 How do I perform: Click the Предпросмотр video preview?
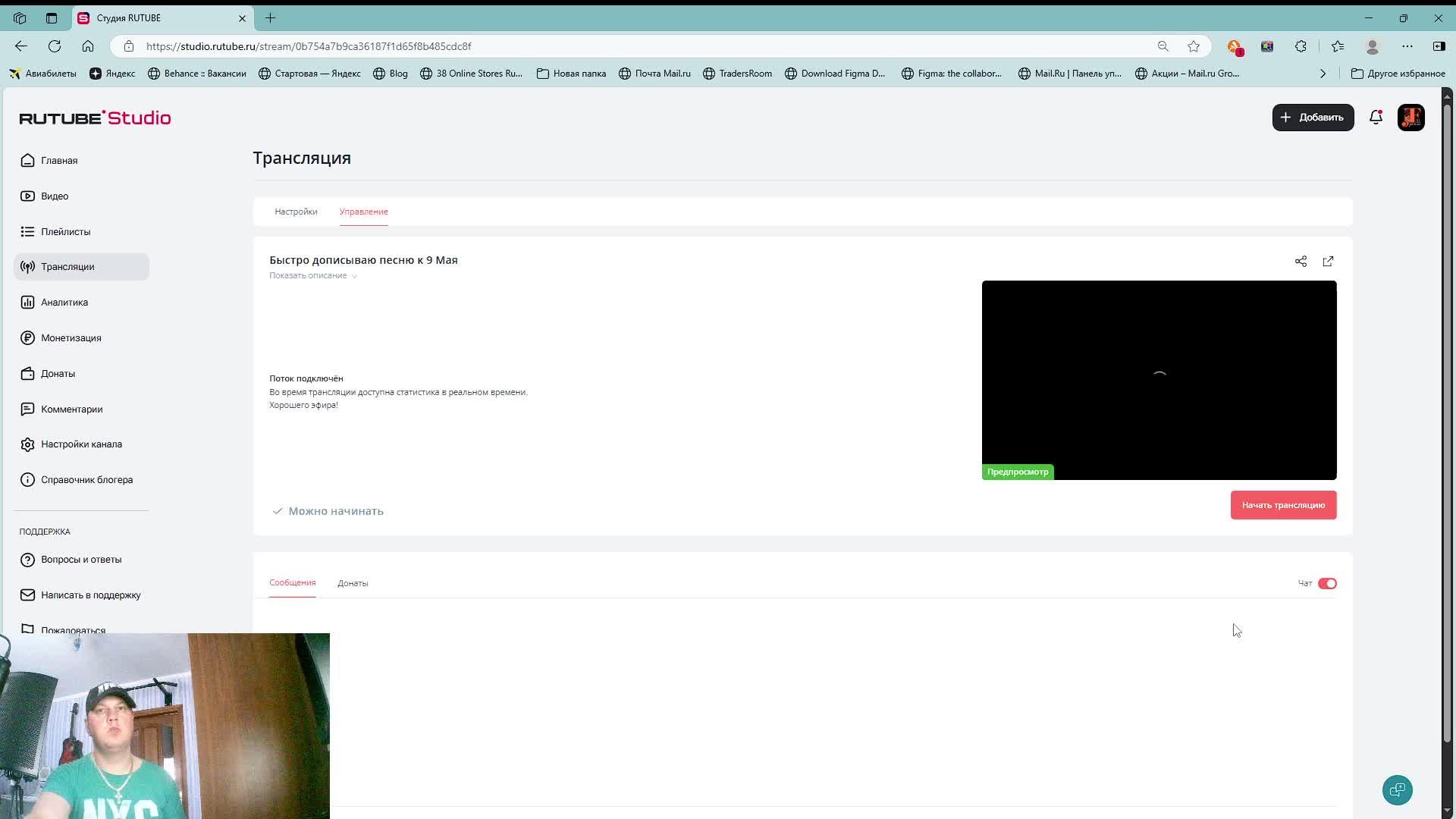point(1159,379)
